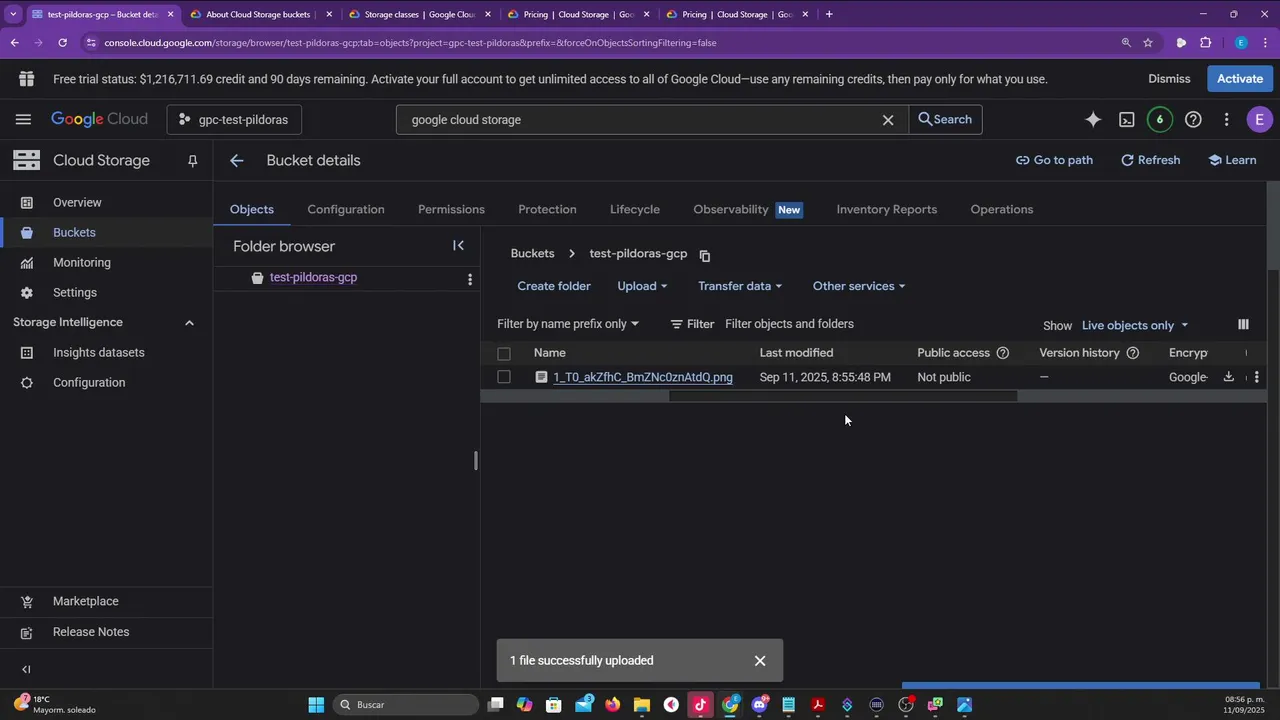Go to Buckets breadcrumb link
1280x720 pixels.
(532, 254)
